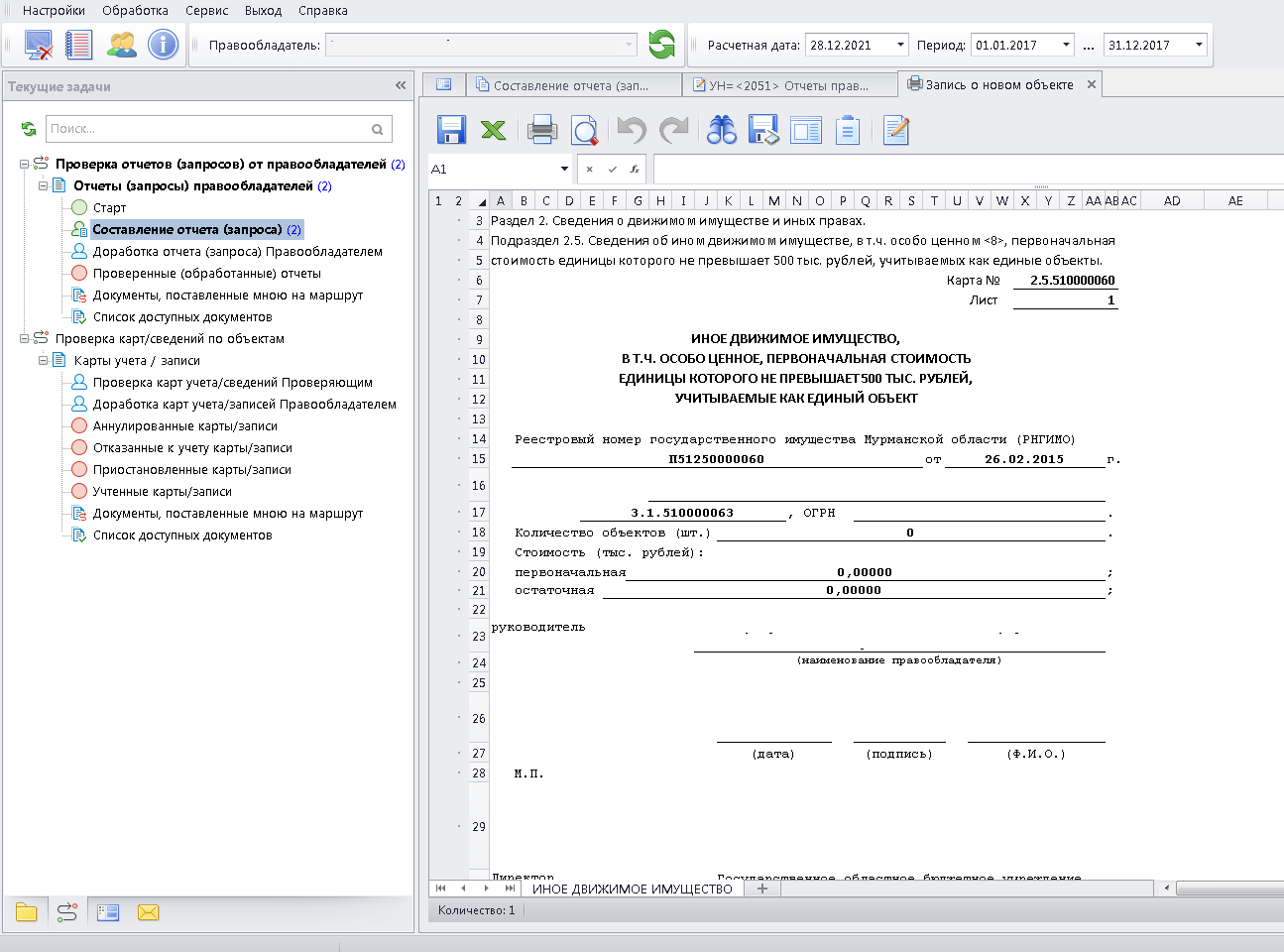Click the clipboard paste icon
This screenshot has width=1284, height=952.
point(848,130)
